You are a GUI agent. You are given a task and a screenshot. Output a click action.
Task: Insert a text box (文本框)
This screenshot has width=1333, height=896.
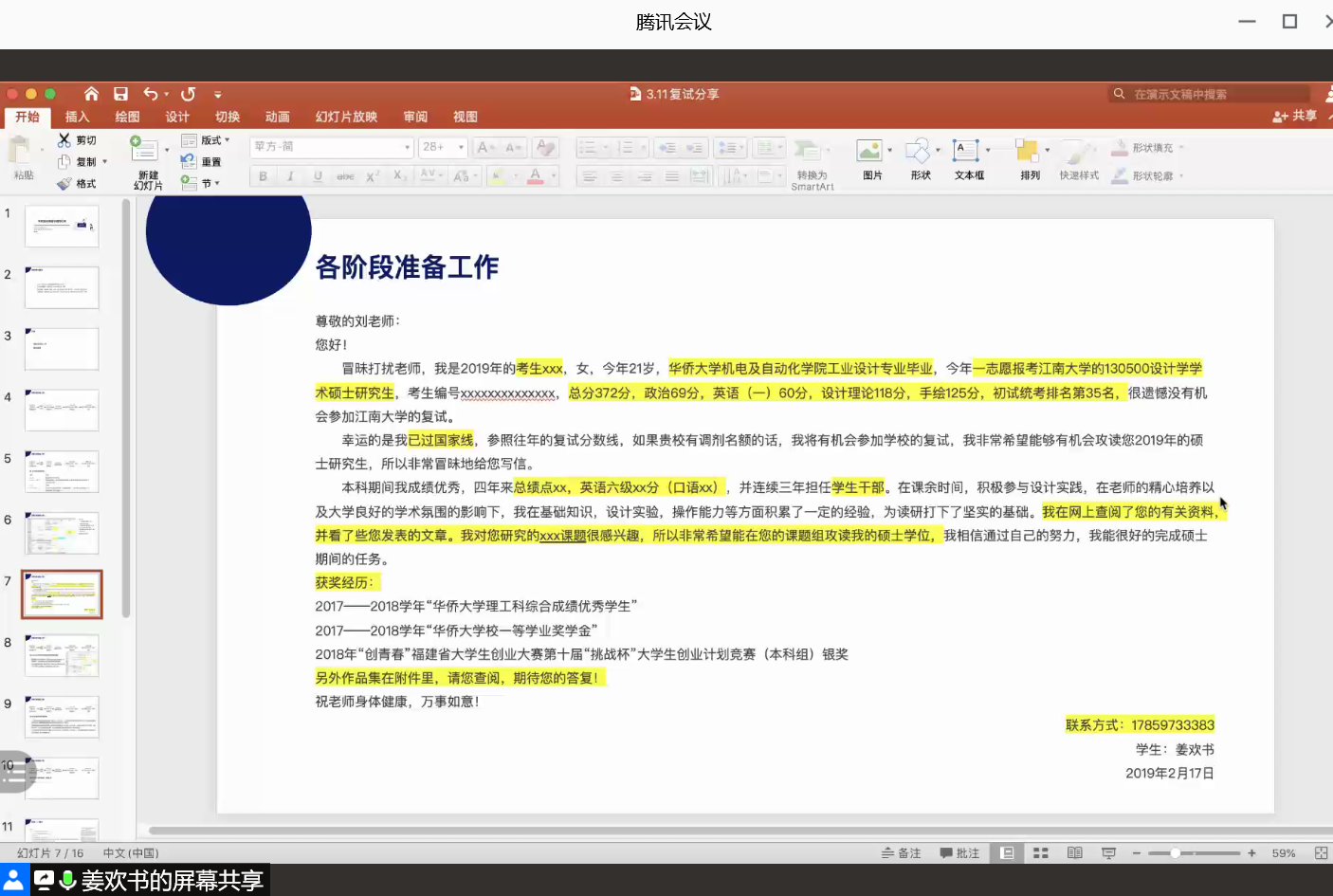[966, 152]
